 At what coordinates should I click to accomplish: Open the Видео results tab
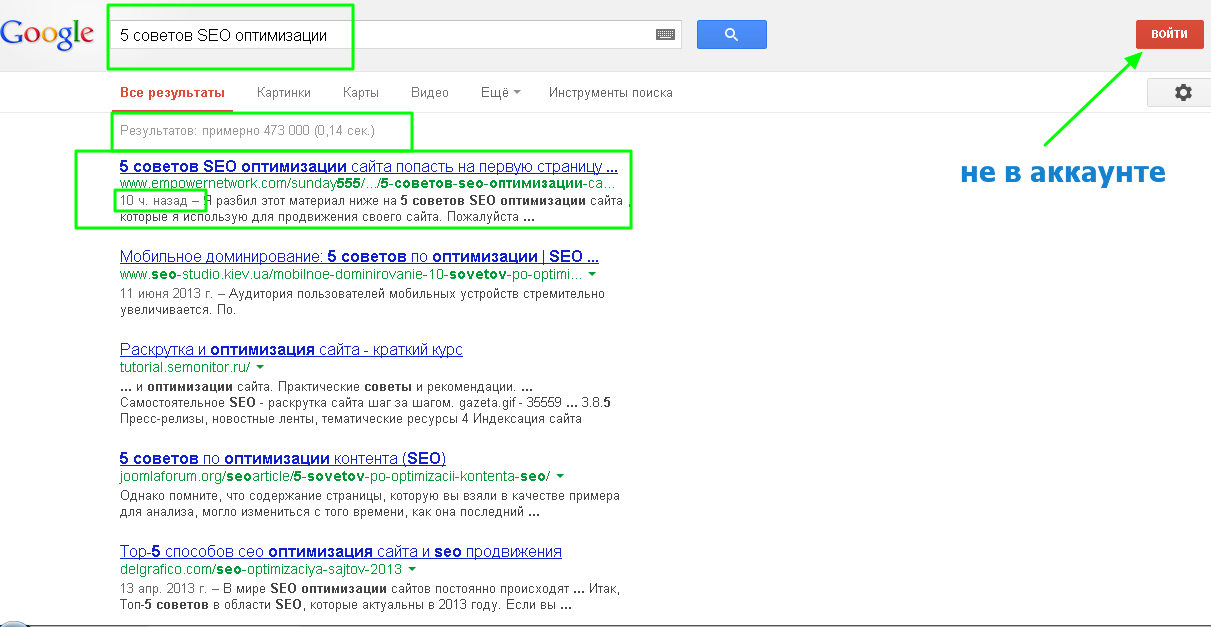[429, 93]
